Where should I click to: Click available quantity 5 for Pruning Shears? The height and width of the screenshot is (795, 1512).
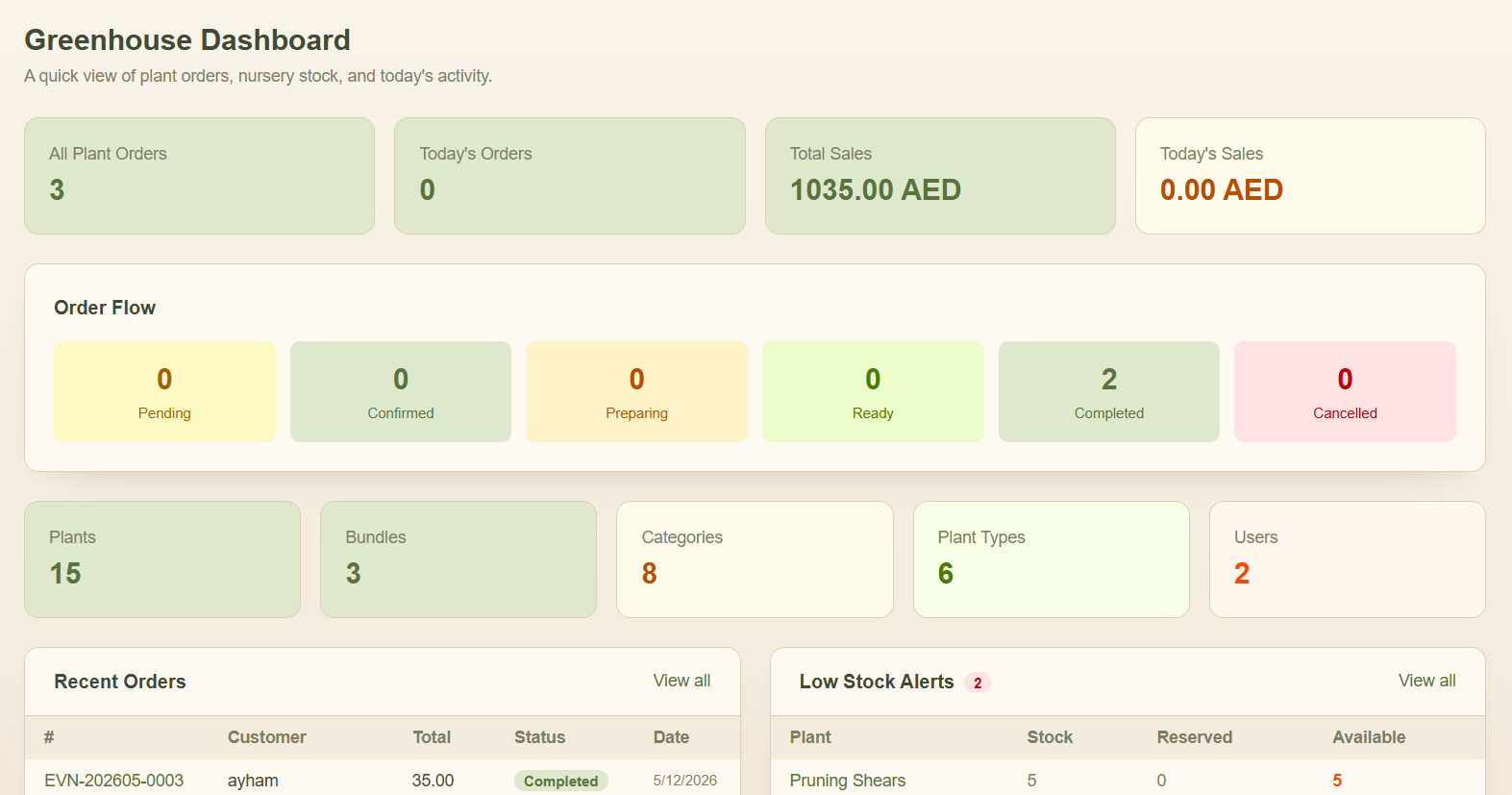click(x=1337, y=781)
